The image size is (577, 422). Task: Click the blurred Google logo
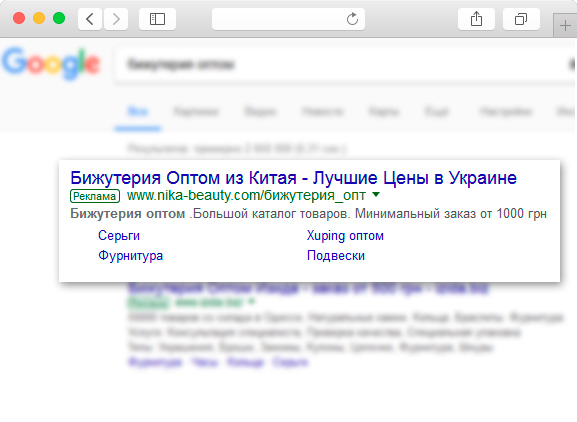click(x=51, y=63)
